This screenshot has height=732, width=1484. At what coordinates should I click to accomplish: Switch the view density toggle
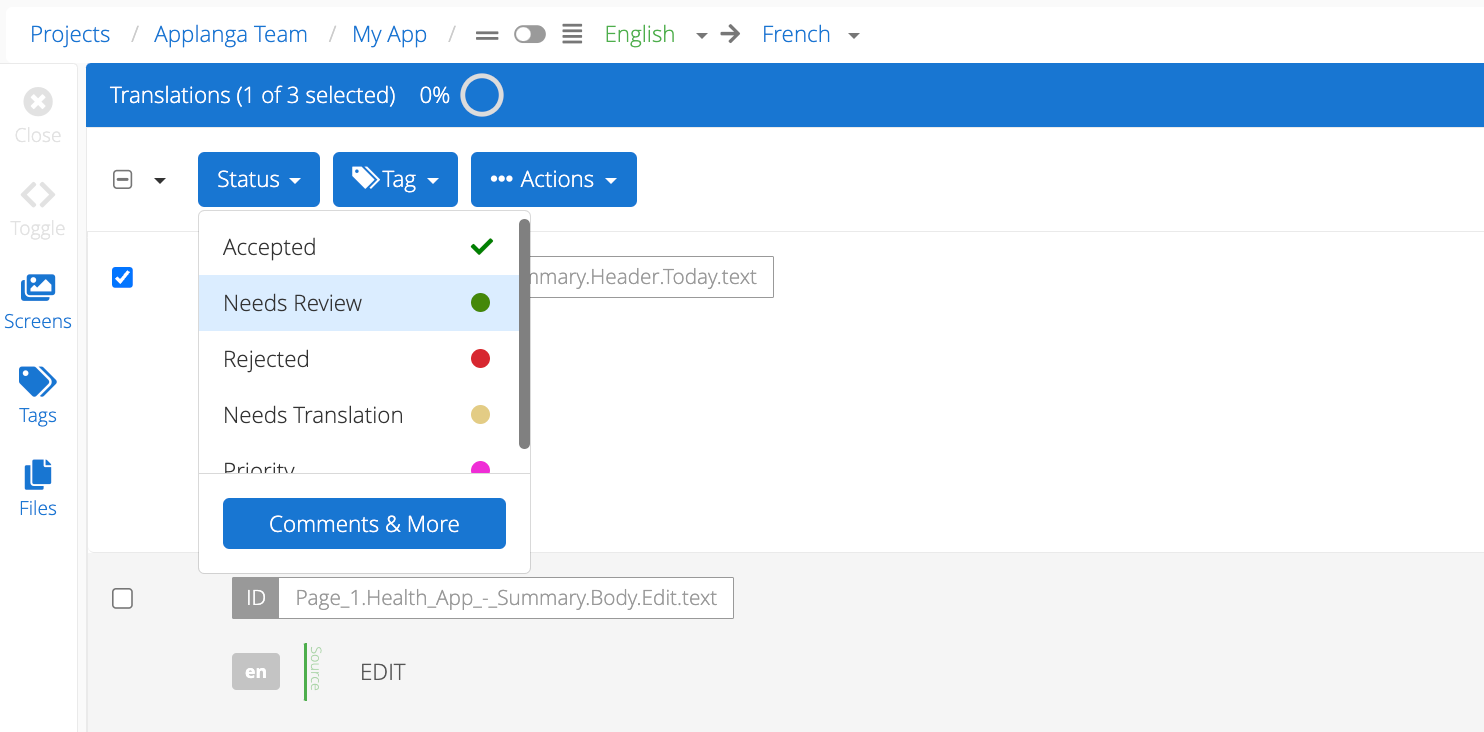tap(530, 35)
